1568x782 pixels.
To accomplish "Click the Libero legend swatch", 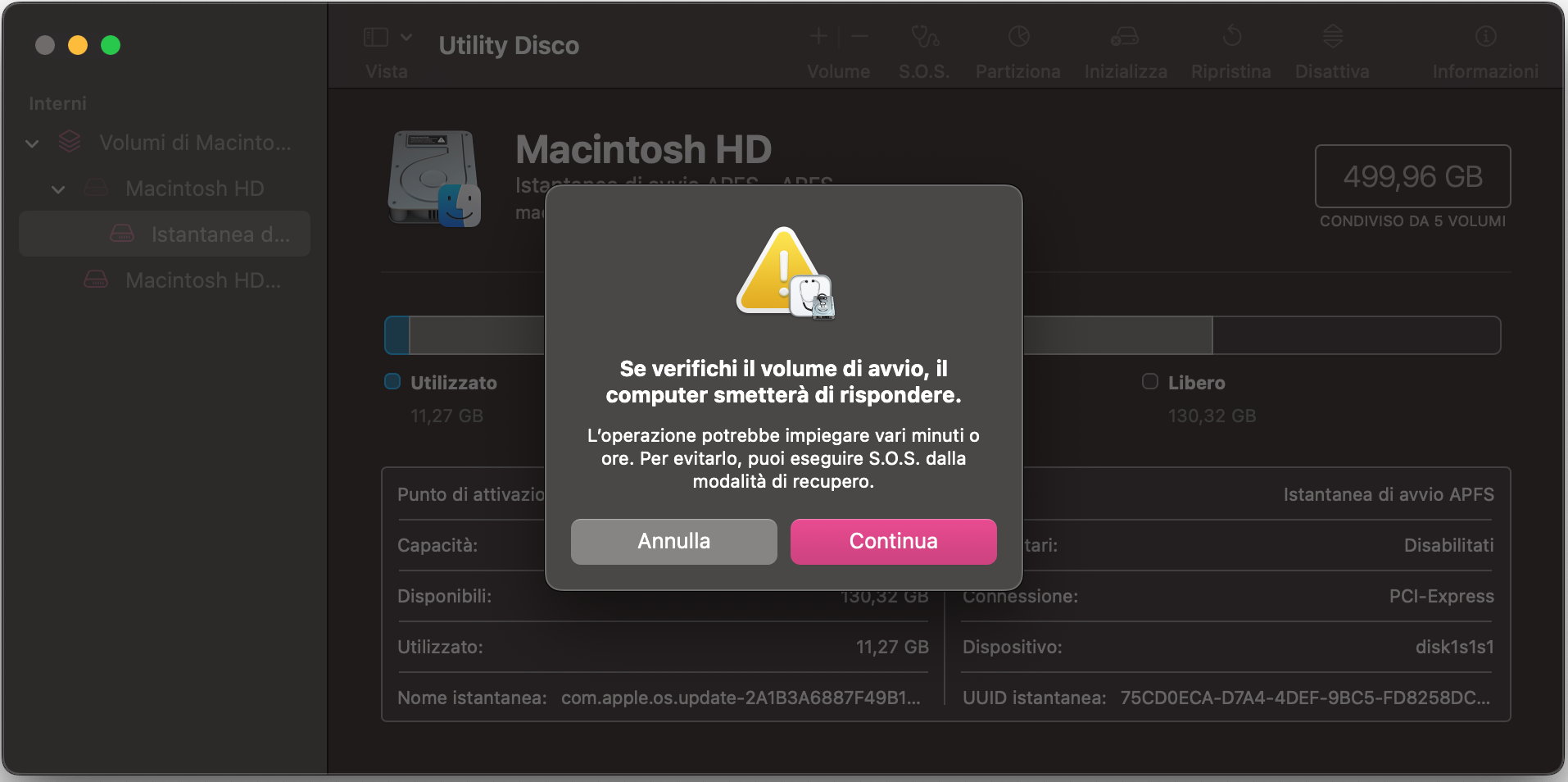I will [1150, 381].
